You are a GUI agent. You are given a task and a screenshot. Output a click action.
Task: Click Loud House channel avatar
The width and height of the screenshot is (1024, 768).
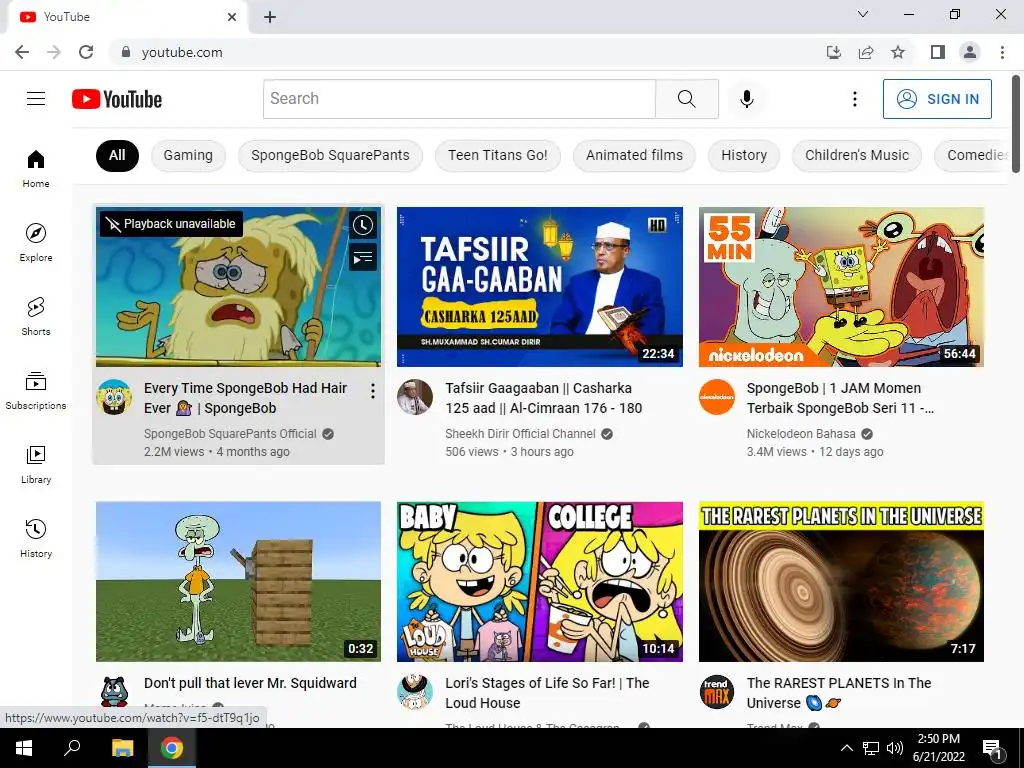click(415, 692)
